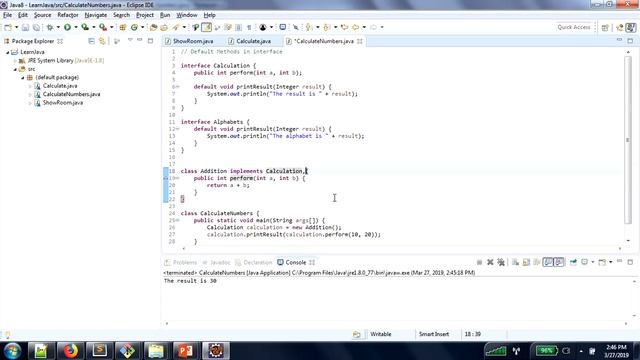The width and height of the screenshot is (640, 360).
Task: Click the External Tools run icon
Action: coord(103,27)
